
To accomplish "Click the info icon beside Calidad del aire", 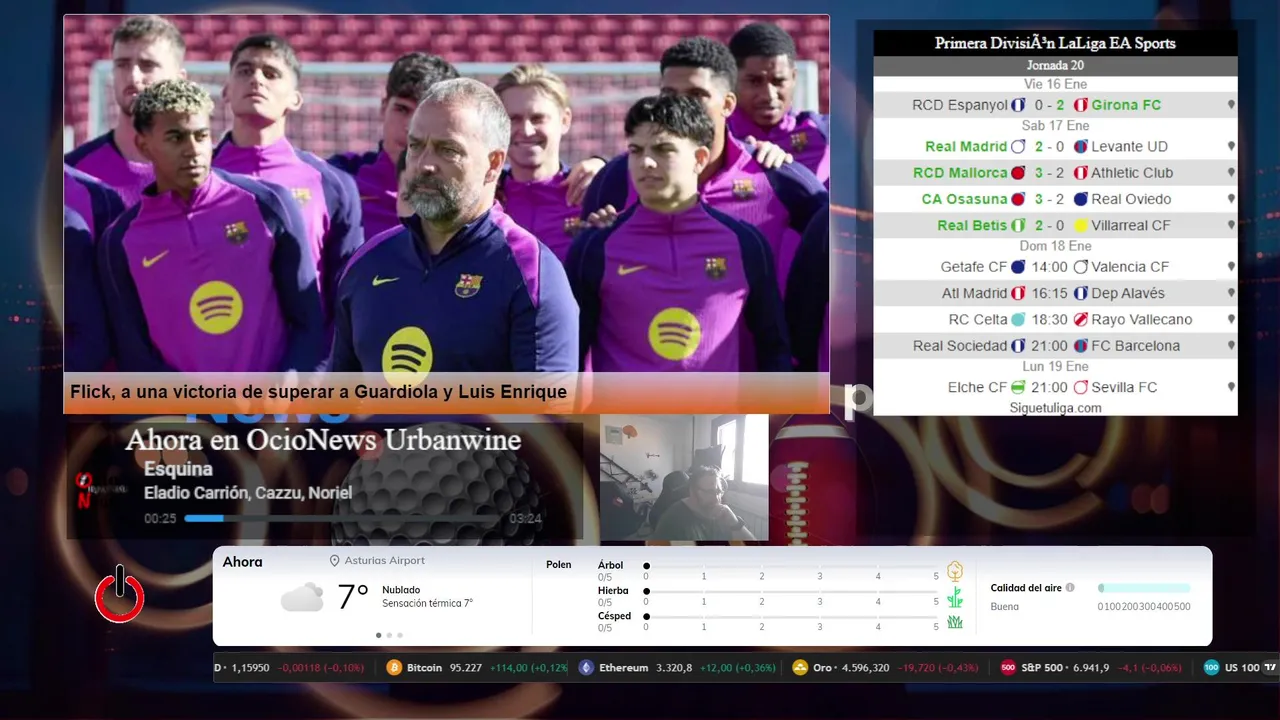I will (1070, 588).
